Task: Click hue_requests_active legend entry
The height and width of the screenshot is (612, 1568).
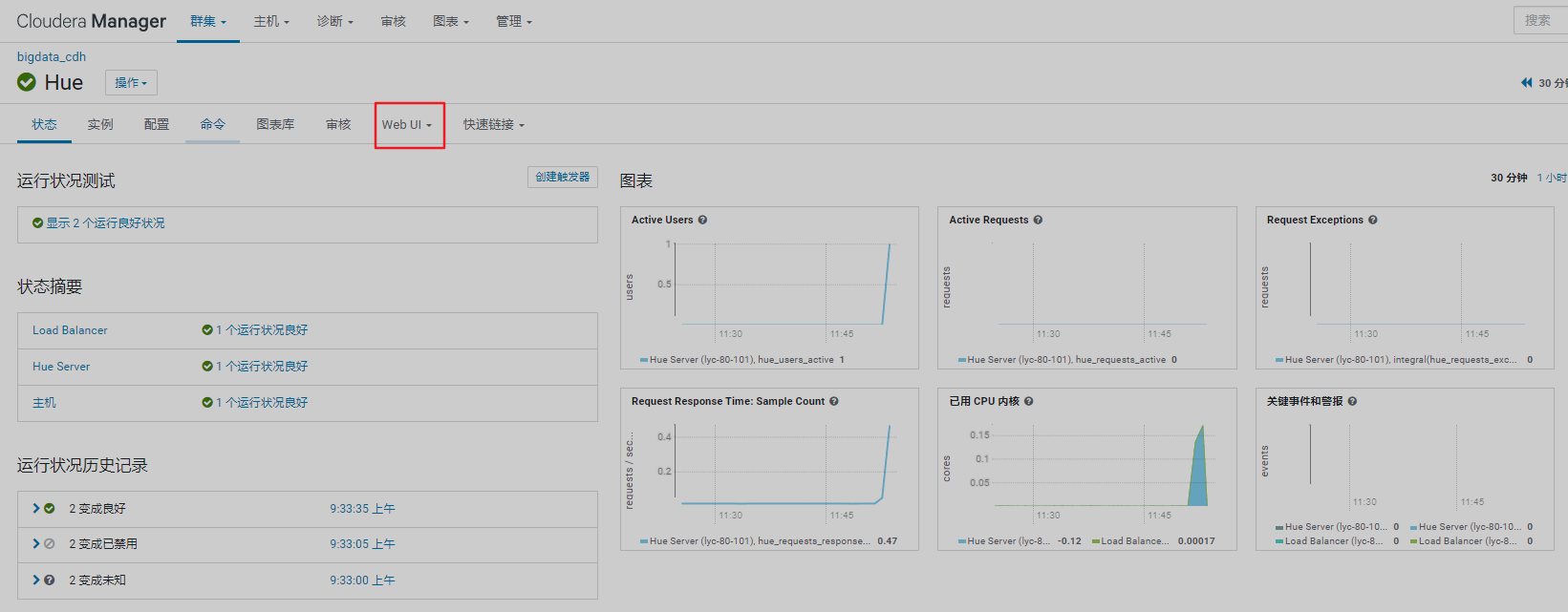Action: tap(1067, 360)
